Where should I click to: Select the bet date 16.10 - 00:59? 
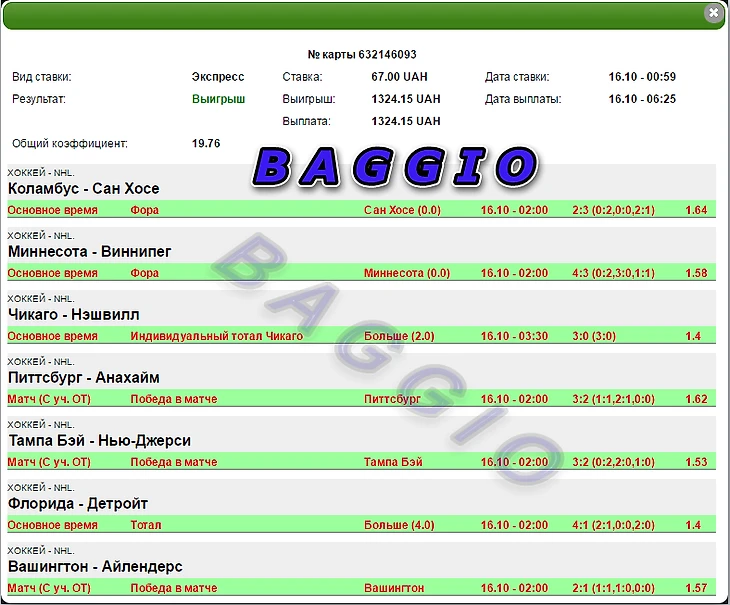(x=642, y=76)
